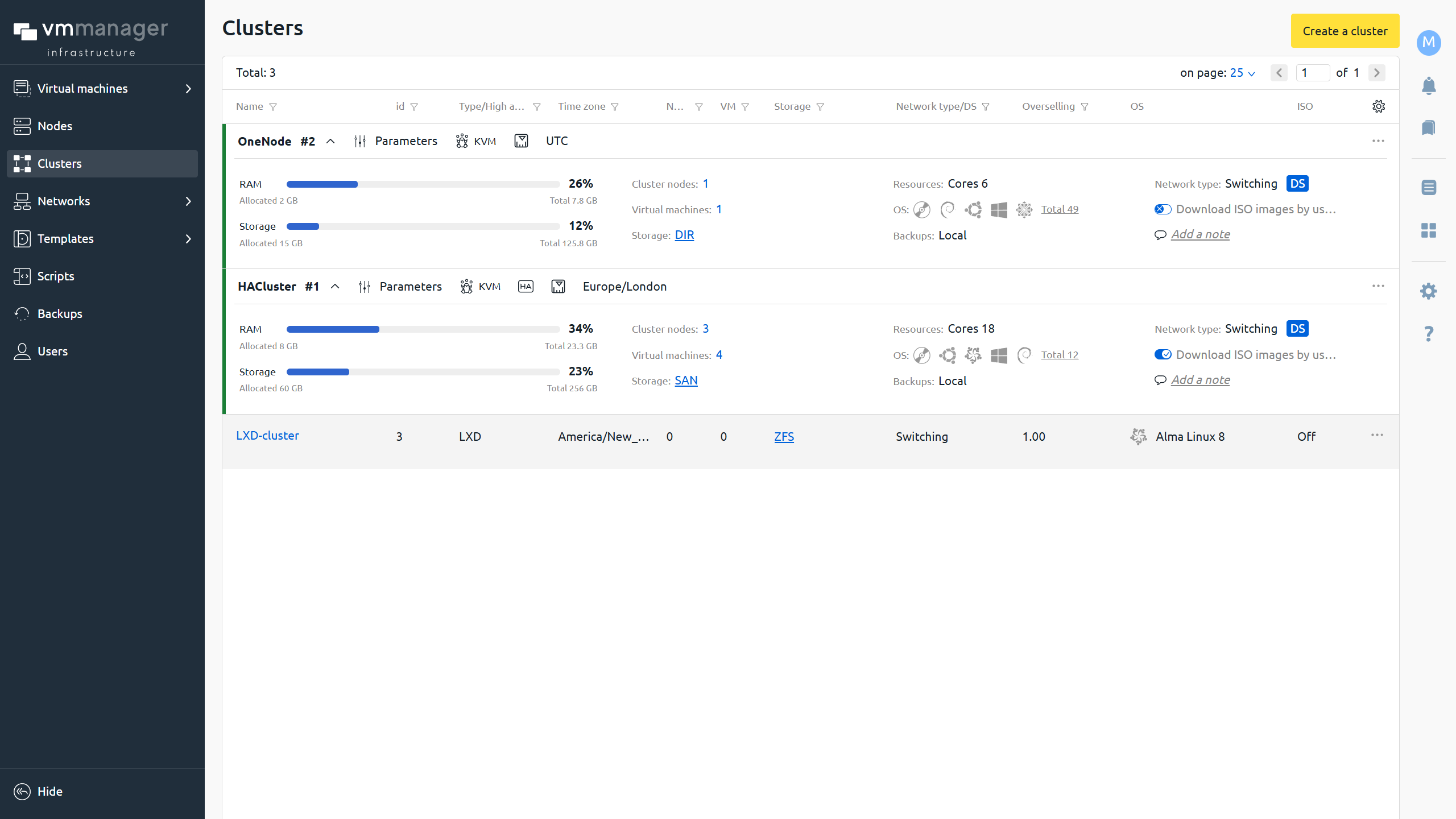This screenshot has width=1456, height=819.
Task: Click the table column settings gear
Action: [1378, 106]
